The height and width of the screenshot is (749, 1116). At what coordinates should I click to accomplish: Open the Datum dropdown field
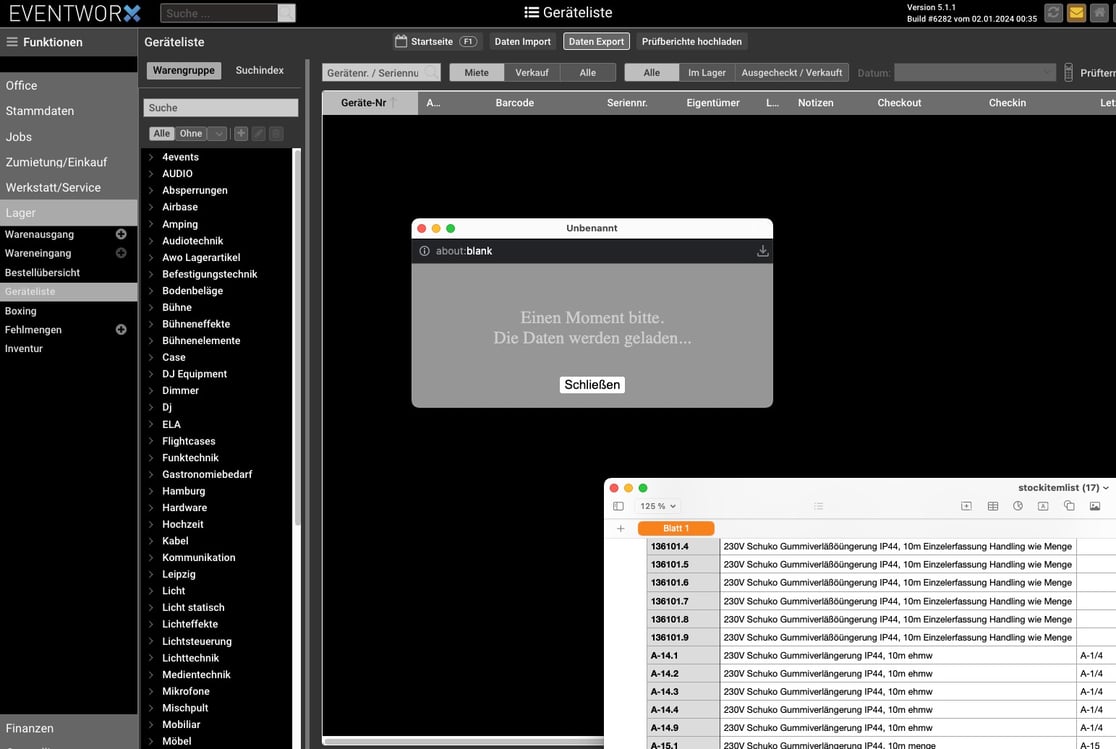click(974, 73)
